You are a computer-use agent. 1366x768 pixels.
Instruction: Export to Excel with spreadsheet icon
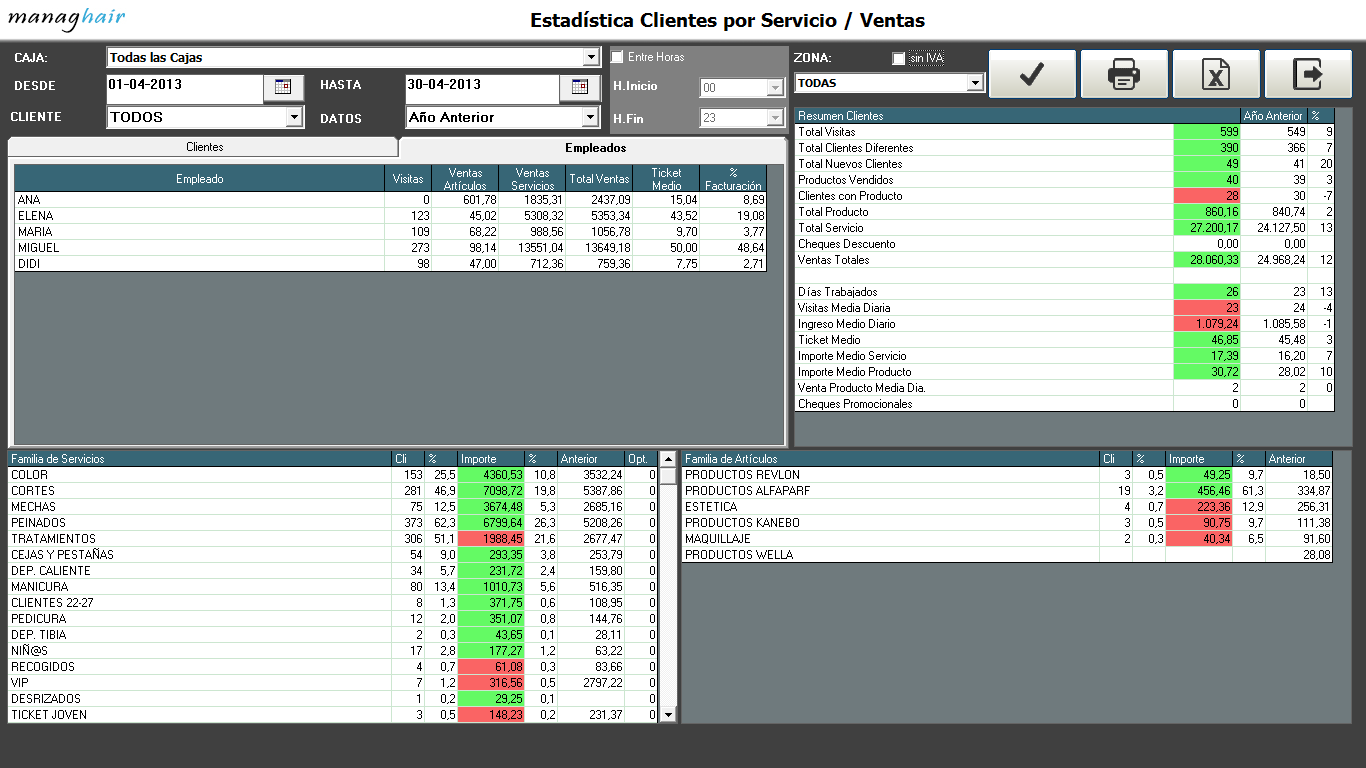tap(1216, 74)
